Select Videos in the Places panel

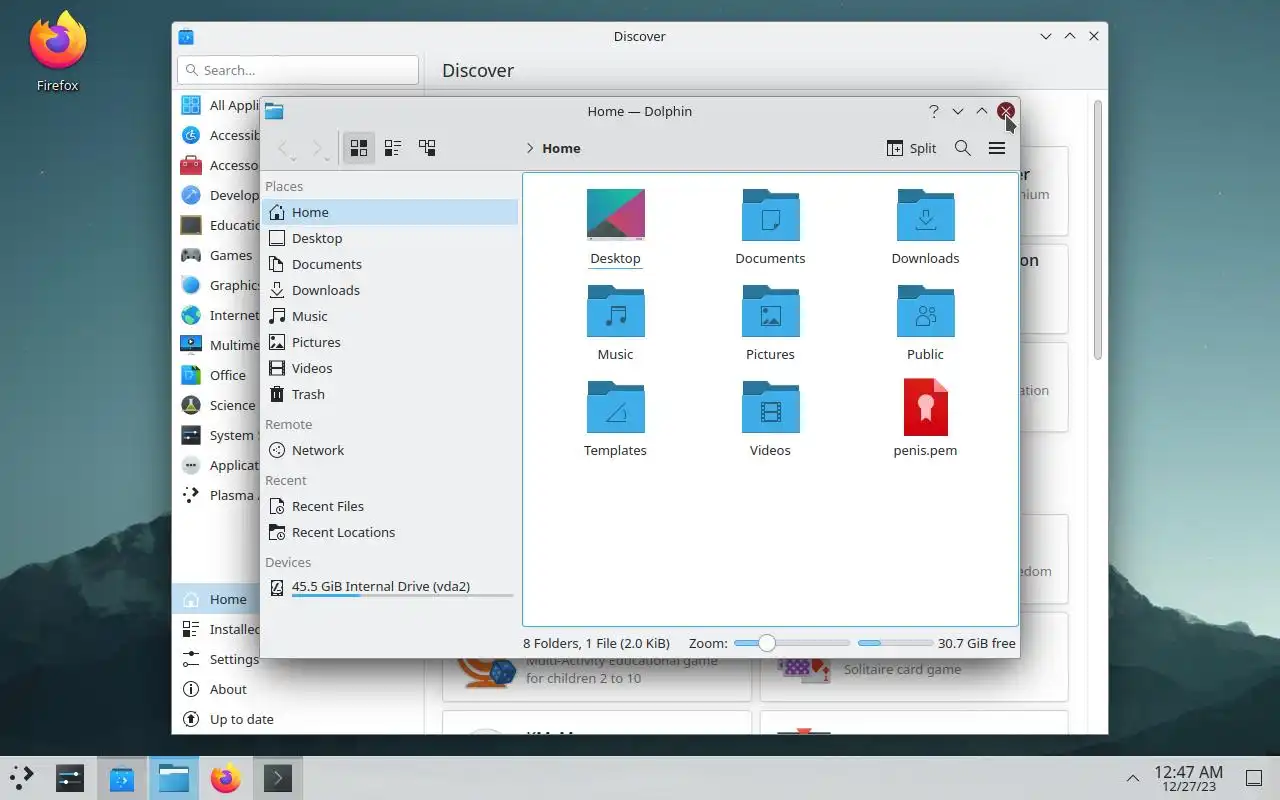(x=390, y=368)
